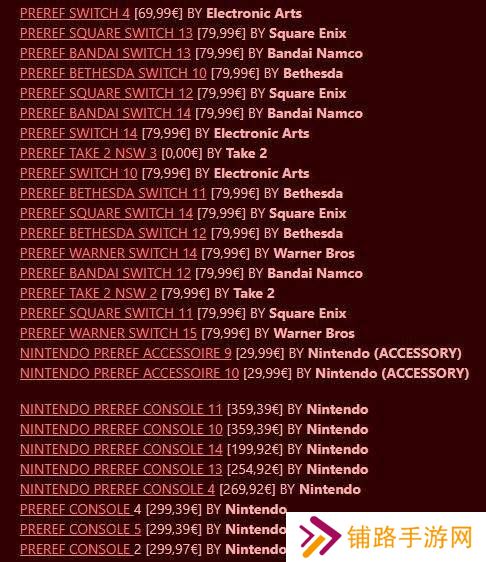Open PREREF SQUARE SWITCH 11 link
The height and width of the screenshot is (562, 486).
pos(106,314)
